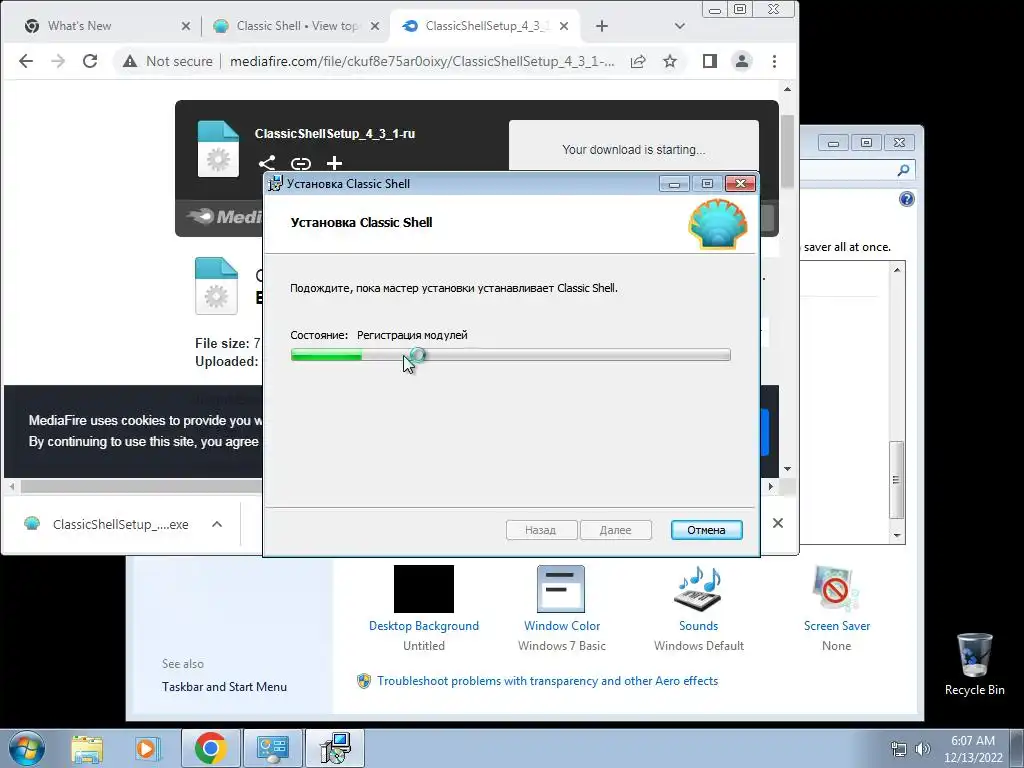
Task: Click the Отмена button in installer
Action: tap(707, 530)
